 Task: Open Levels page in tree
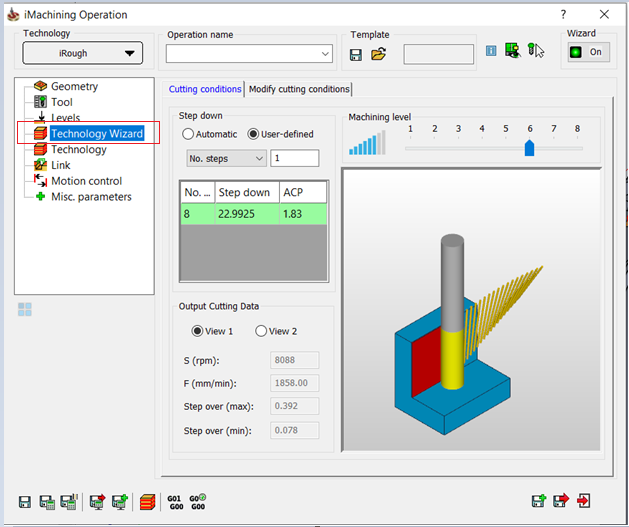pos(65,118)
